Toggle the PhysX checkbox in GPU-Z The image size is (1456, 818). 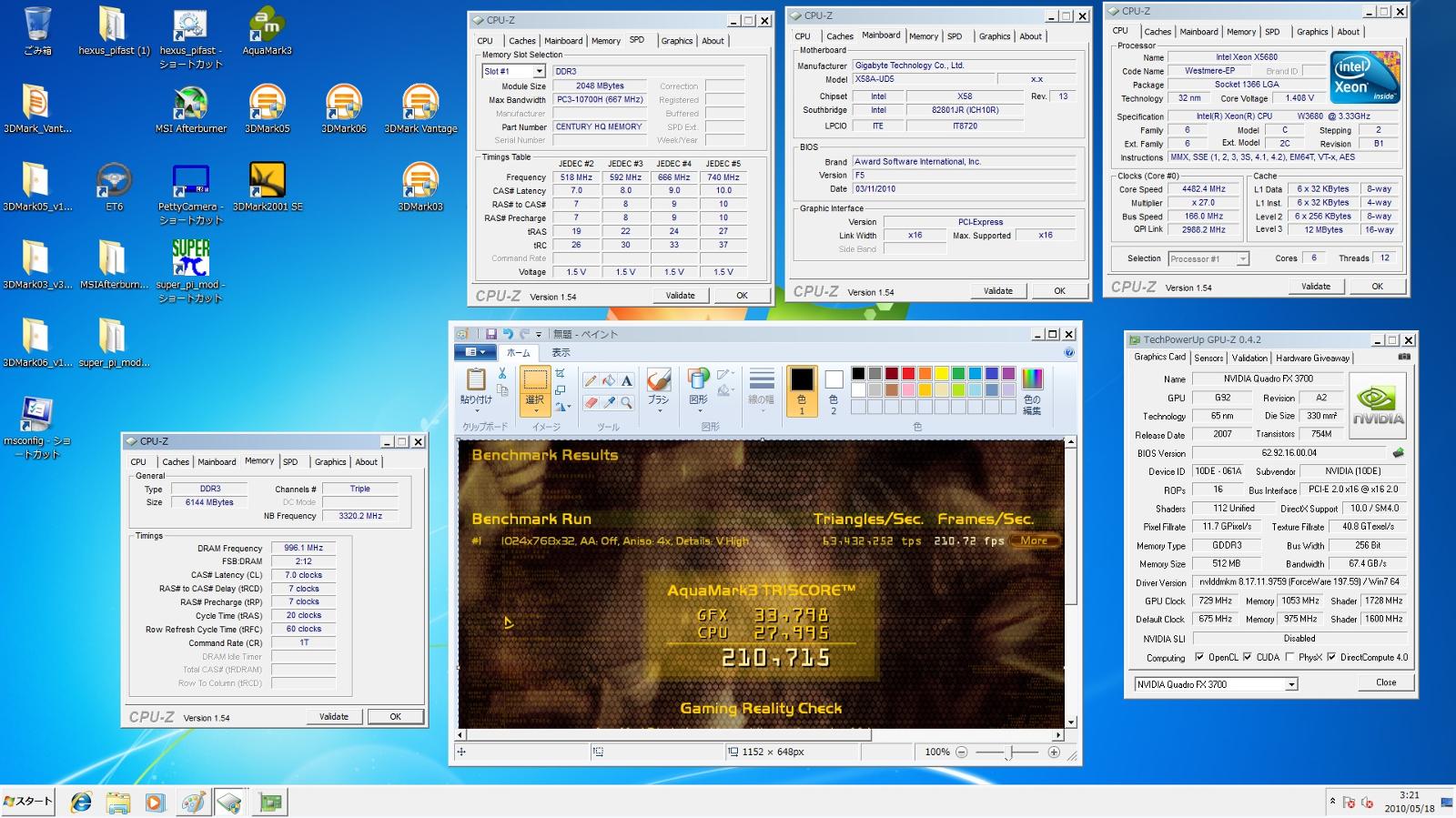[1289, 657]
